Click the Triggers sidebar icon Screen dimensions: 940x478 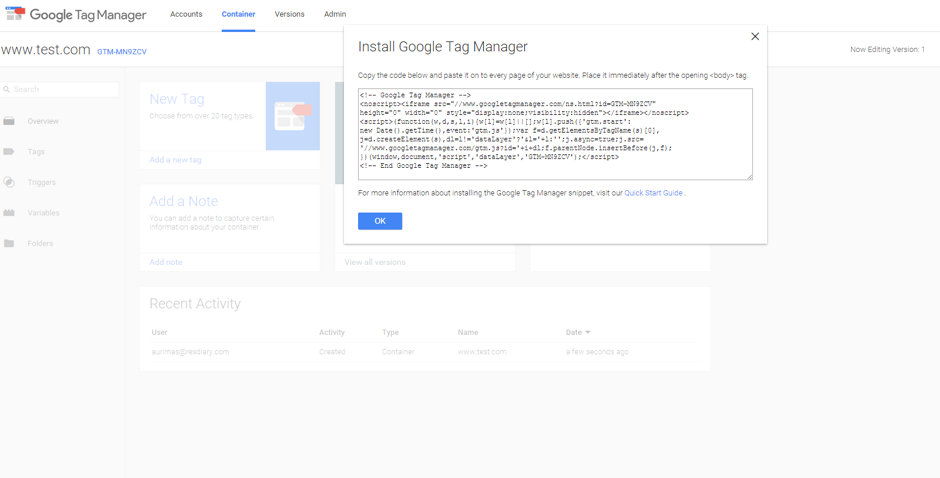(x=9, y=182)
